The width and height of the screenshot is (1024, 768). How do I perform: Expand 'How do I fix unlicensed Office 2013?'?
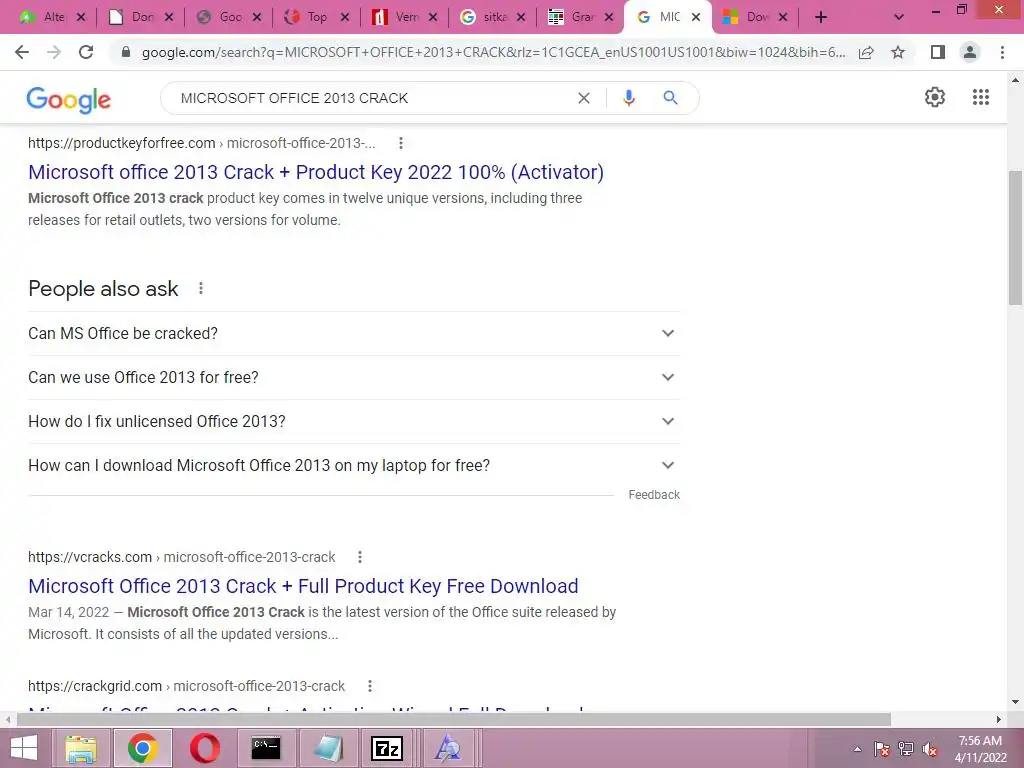(x=354, y=422)
